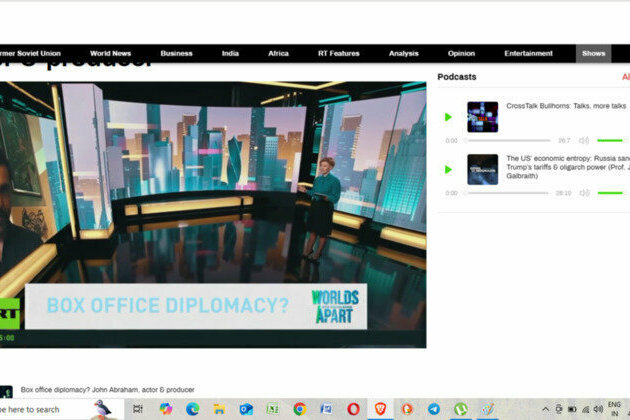
Task: Click the Podcasts heading
Action: [457, 77]
